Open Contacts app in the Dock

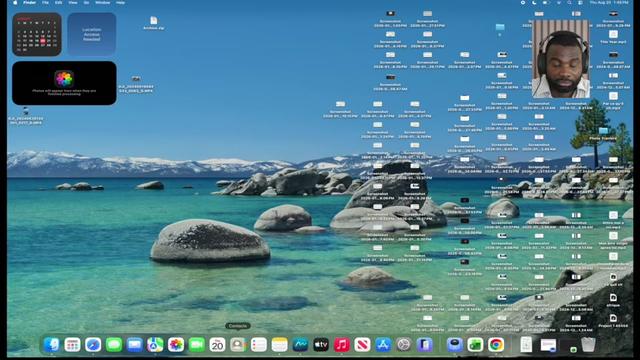coord(238,345)
